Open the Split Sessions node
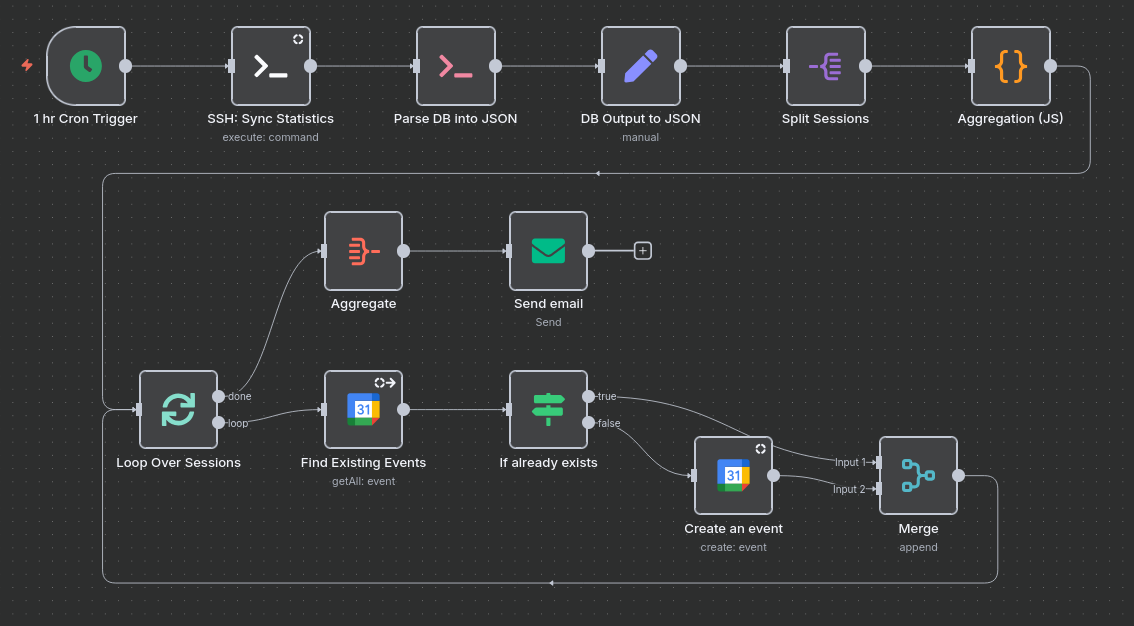 pyautogui.click(x=825, y=66)
